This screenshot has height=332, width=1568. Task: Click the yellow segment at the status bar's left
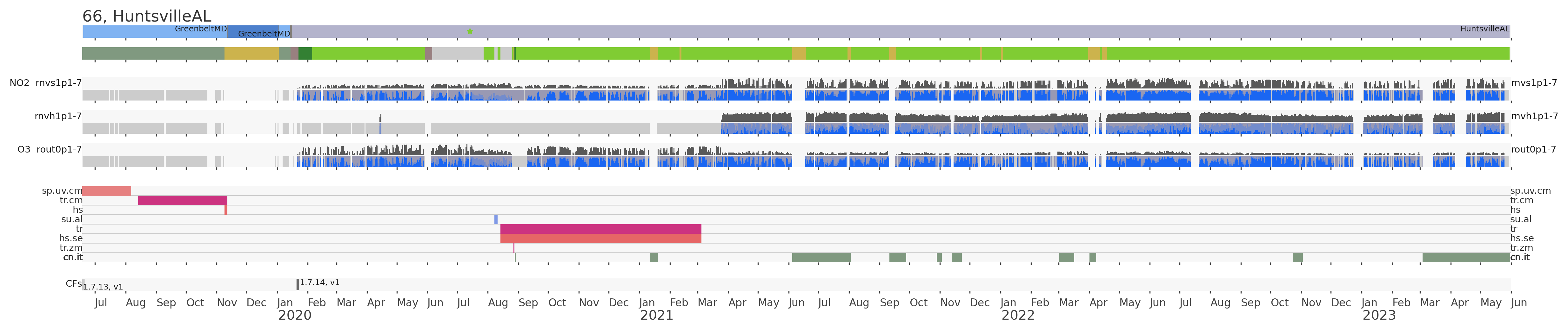point(251,54)
